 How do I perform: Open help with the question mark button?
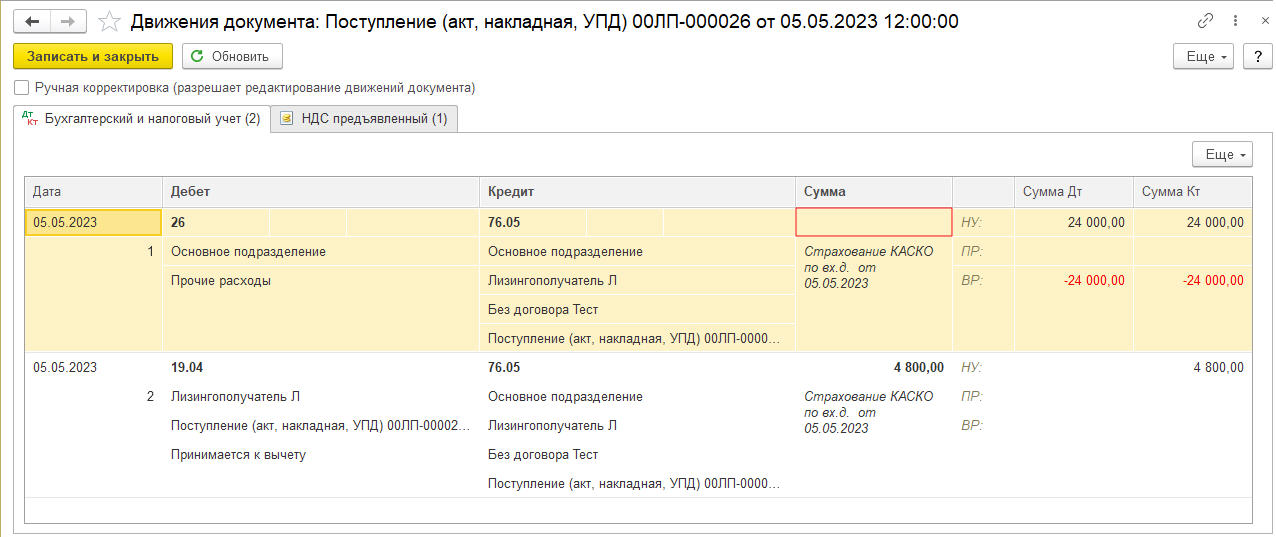pyautogui.click(x=1257, y=56)
